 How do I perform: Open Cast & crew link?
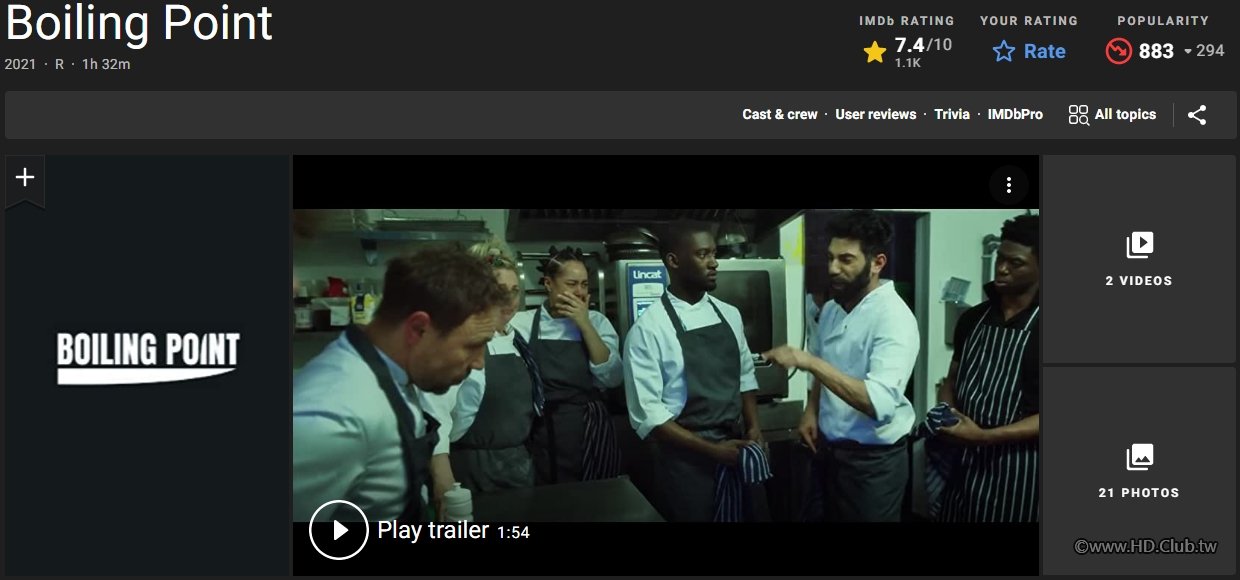(780, 115)
